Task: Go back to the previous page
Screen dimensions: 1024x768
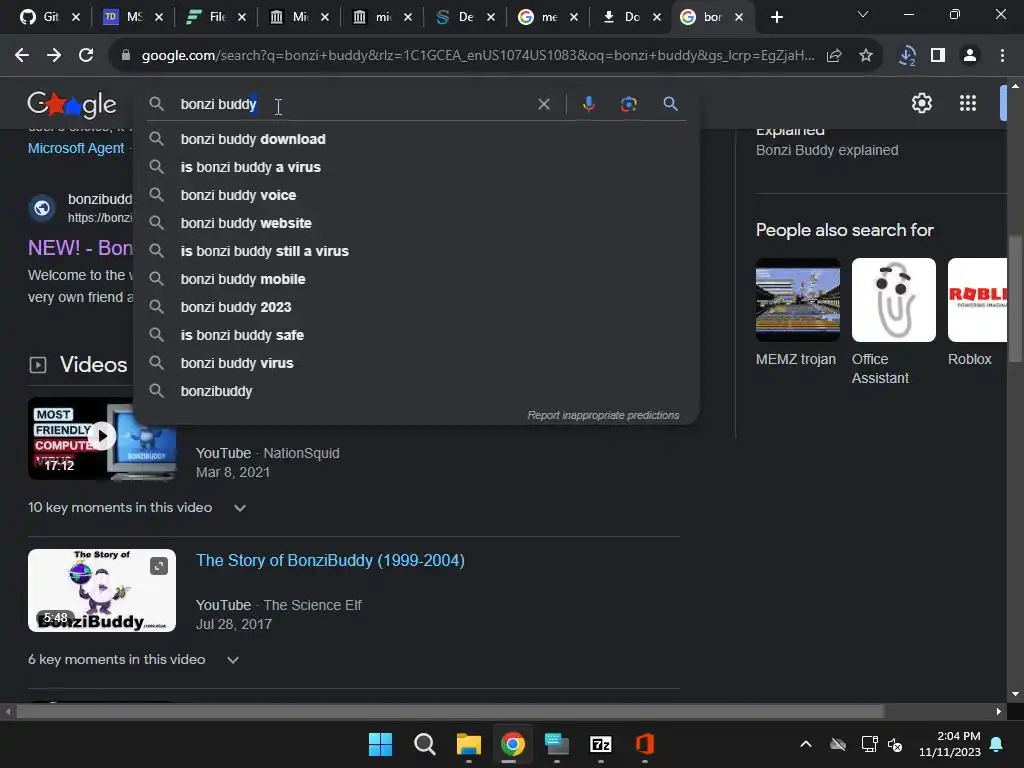Action: pyautogui.click(x=22, y=56)
